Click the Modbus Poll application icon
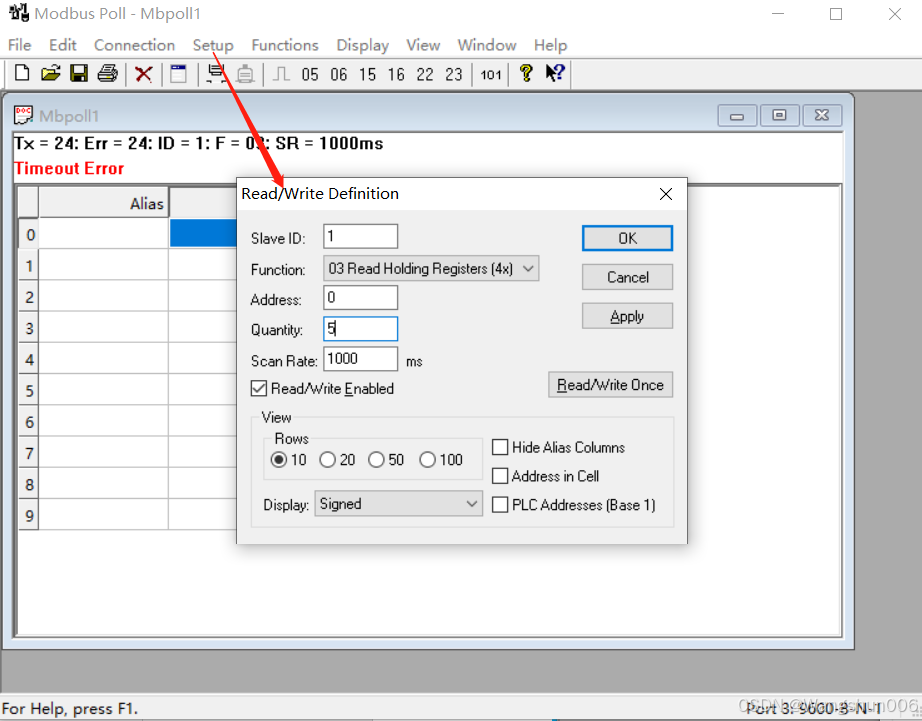 (x=19, y=12)
